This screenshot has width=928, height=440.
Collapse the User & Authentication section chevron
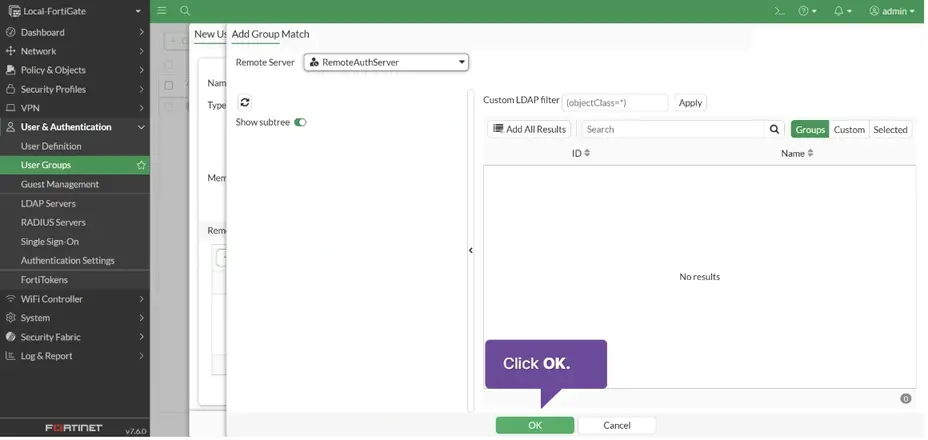[141, 127]
